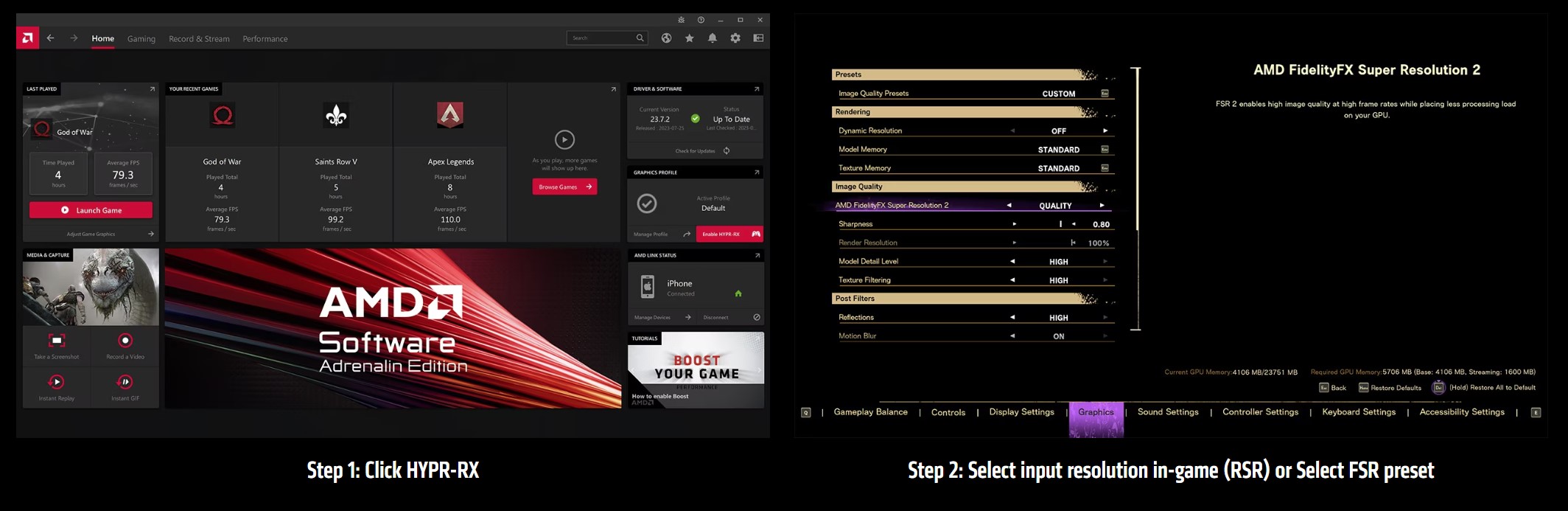The image size is (1568, 511).
Task: Click left arrow for Motion Blur
Action: tap(1012, 336)
